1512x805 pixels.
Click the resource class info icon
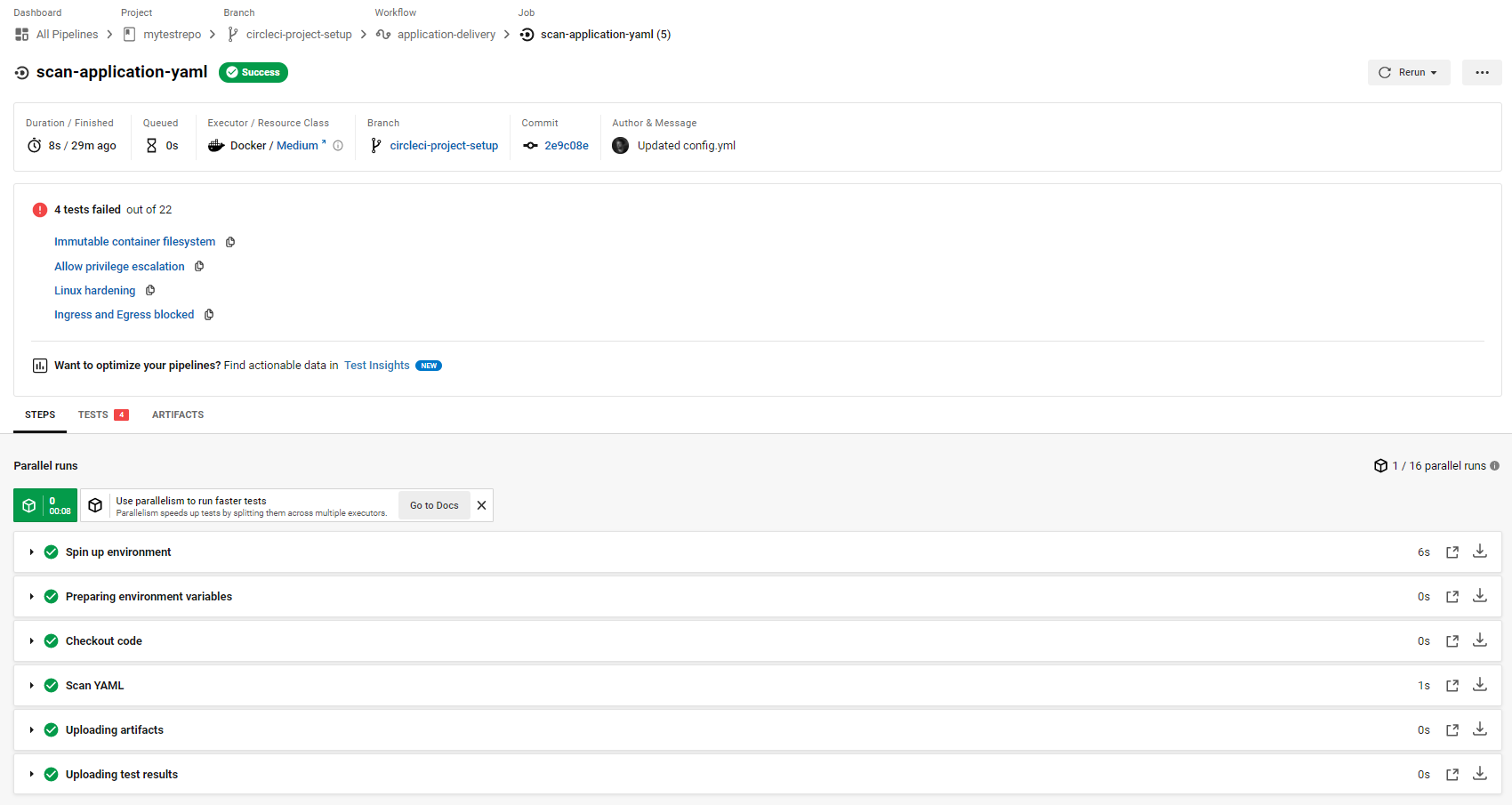pos(338,146)
